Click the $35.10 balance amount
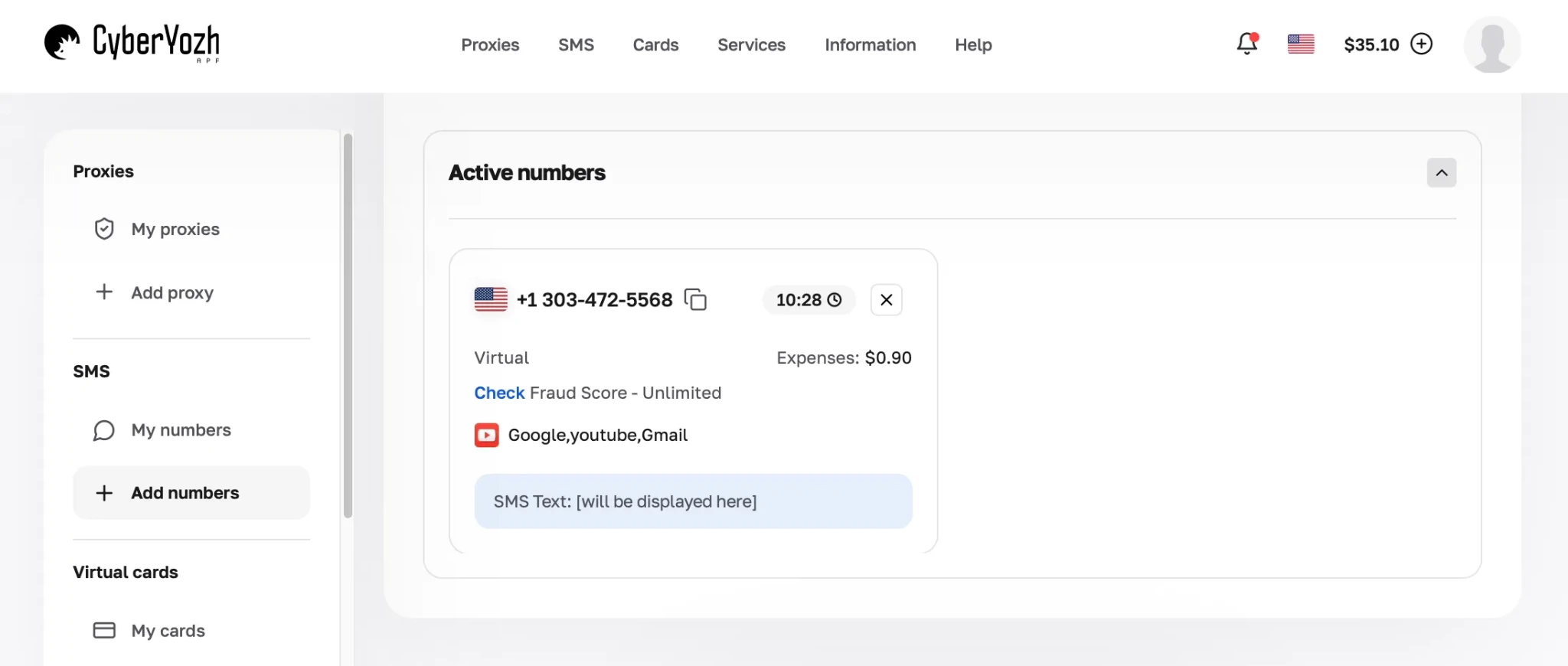 (1371, 44)
